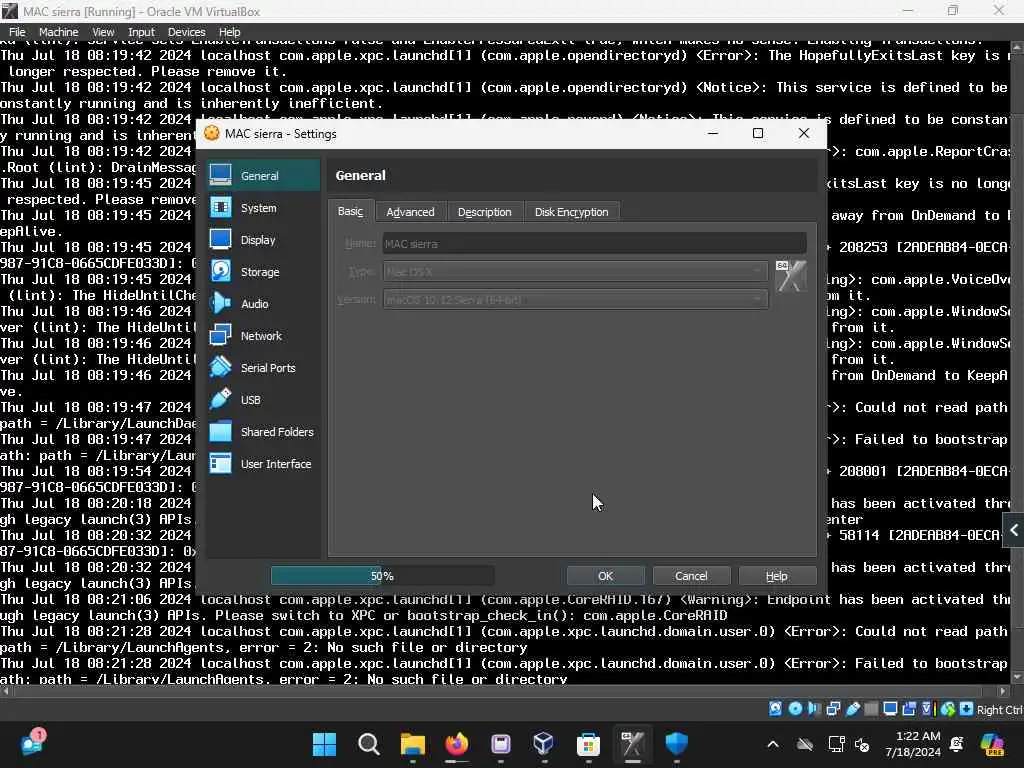Viewport: 1024px width, 768px height.
Task: Click the audio status bar indicator
Action: point(814,709)
